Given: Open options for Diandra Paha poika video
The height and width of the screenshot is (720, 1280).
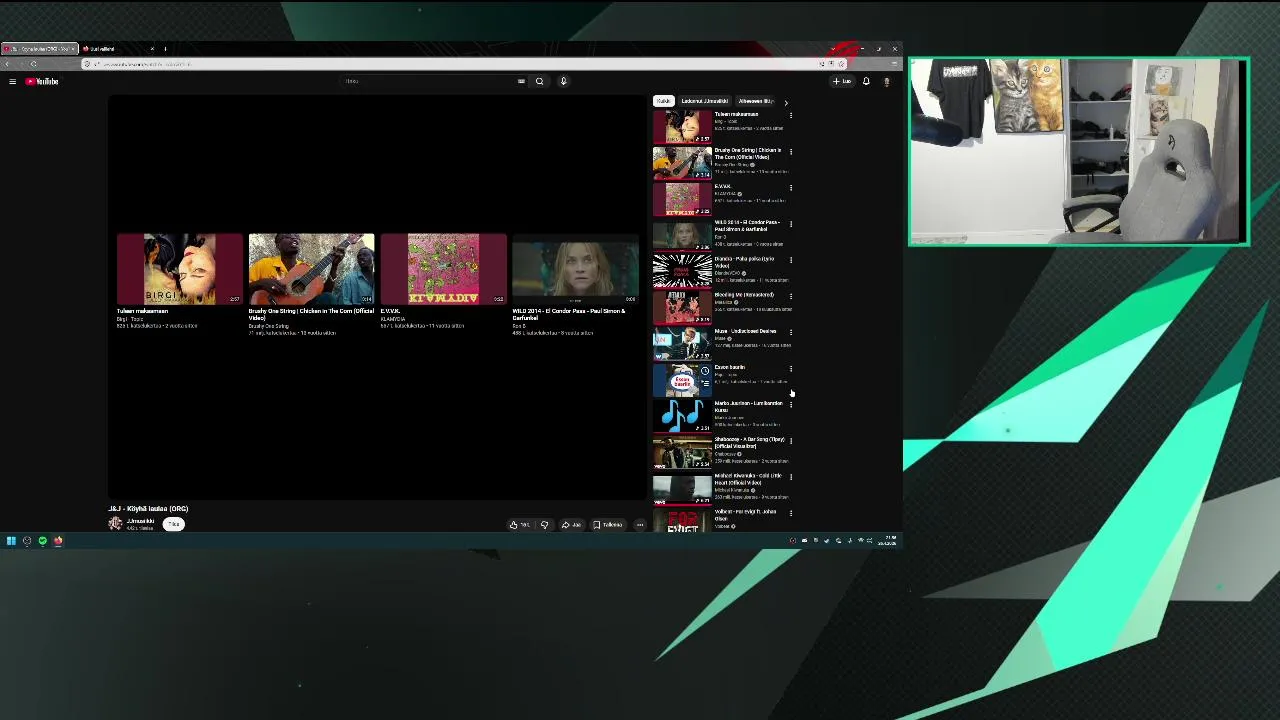Looking at the screenshot, I should point(791,260).
